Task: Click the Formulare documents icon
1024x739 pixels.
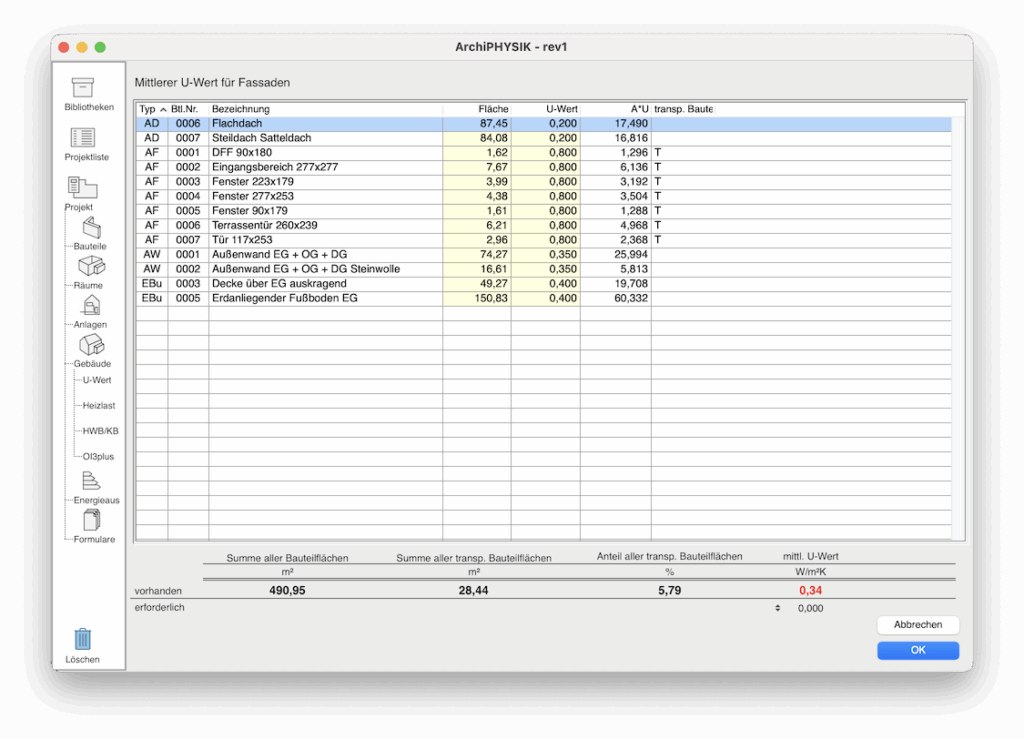Action: tap(92, 520)
